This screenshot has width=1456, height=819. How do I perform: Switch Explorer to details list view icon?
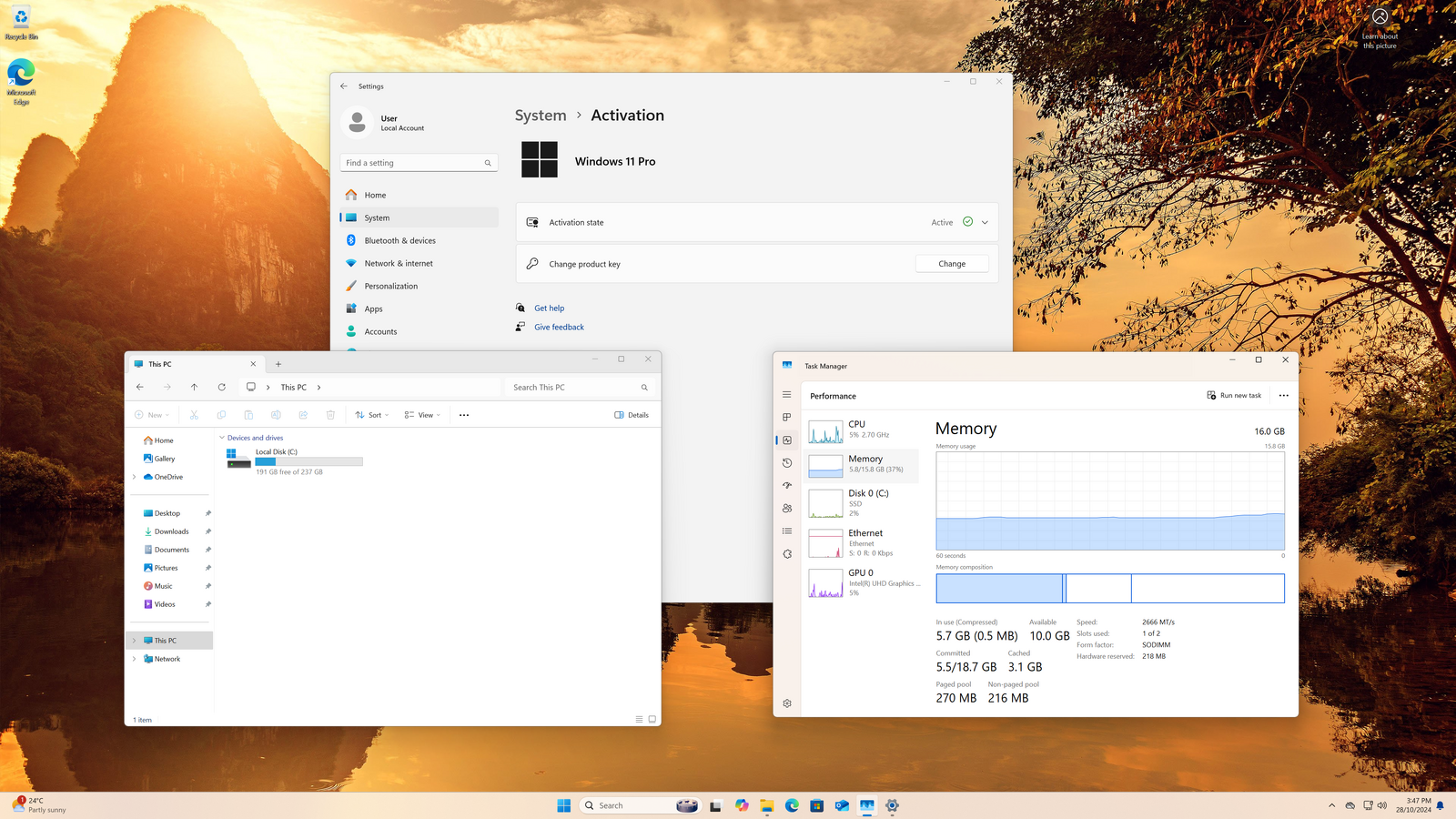639,720
